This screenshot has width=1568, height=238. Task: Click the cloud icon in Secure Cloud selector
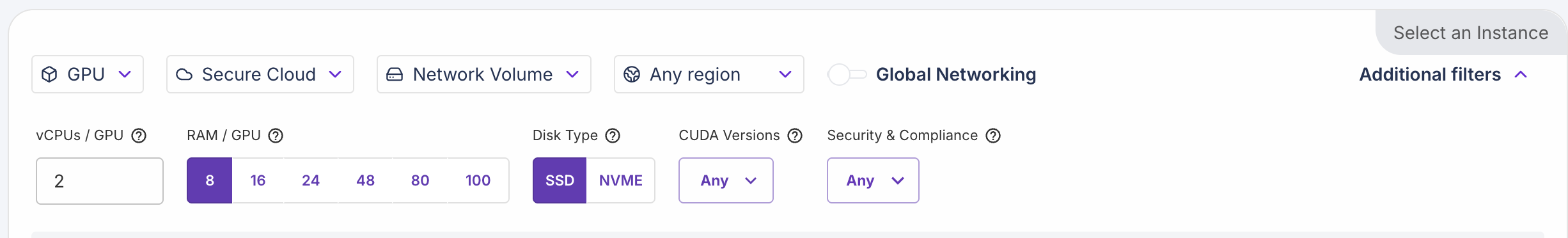pos(184,74)
